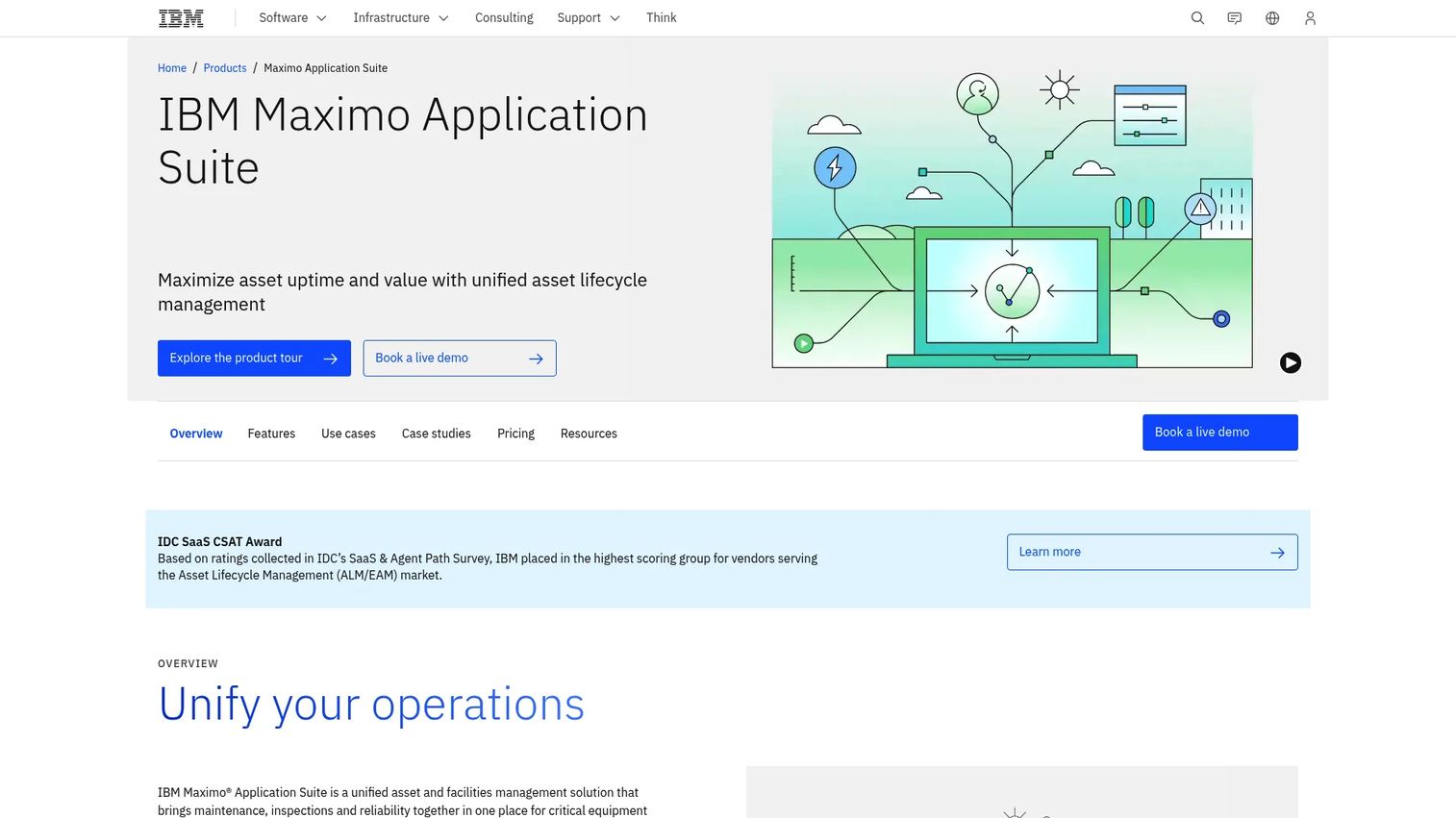This screenshot has width=1456, height=818.
Task: Expand the Infrastructure menu
Action: pos(400,18)
